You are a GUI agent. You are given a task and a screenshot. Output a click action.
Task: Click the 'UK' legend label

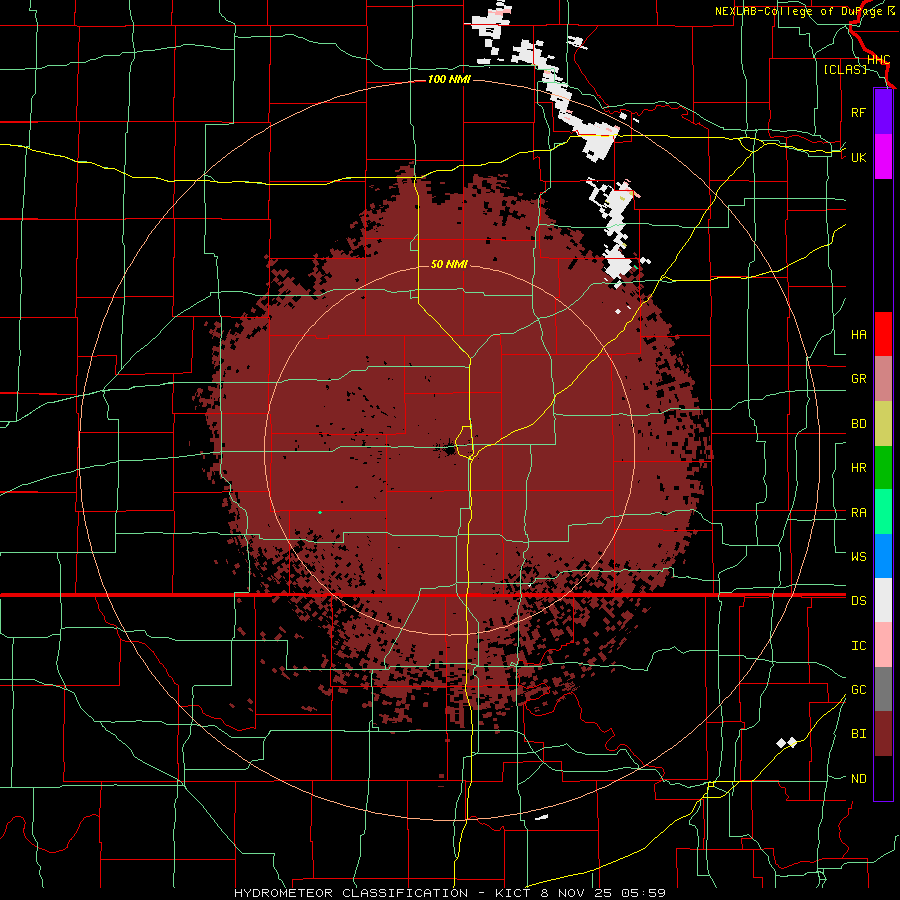point(859,157)
